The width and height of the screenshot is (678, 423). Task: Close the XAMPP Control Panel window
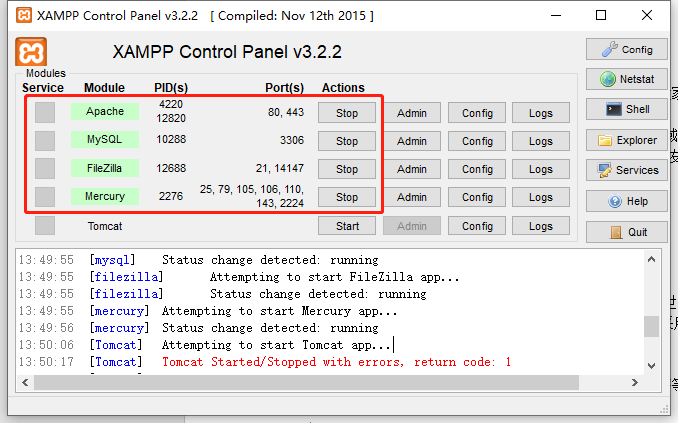pos(647,16)
